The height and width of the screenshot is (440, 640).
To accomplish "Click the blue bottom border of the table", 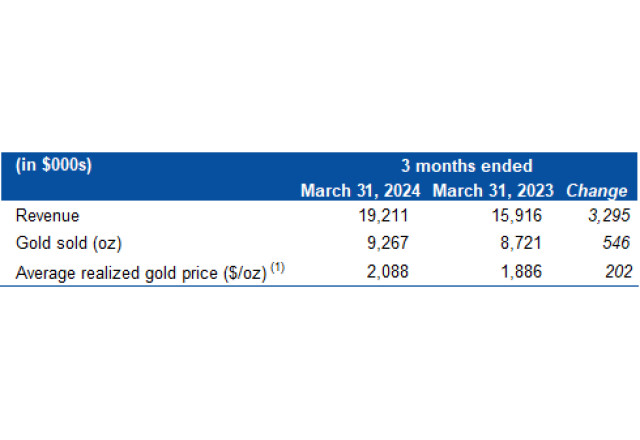I will pyautogui.click(x=320, y=284).
